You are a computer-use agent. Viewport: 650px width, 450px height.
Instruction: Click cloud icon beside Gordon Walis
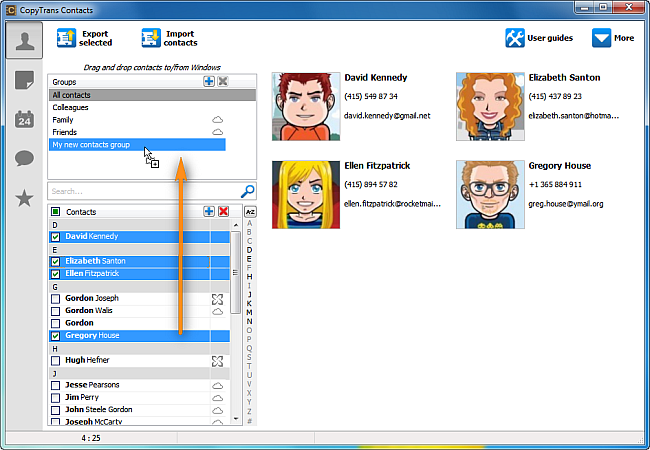click(218, 311)
